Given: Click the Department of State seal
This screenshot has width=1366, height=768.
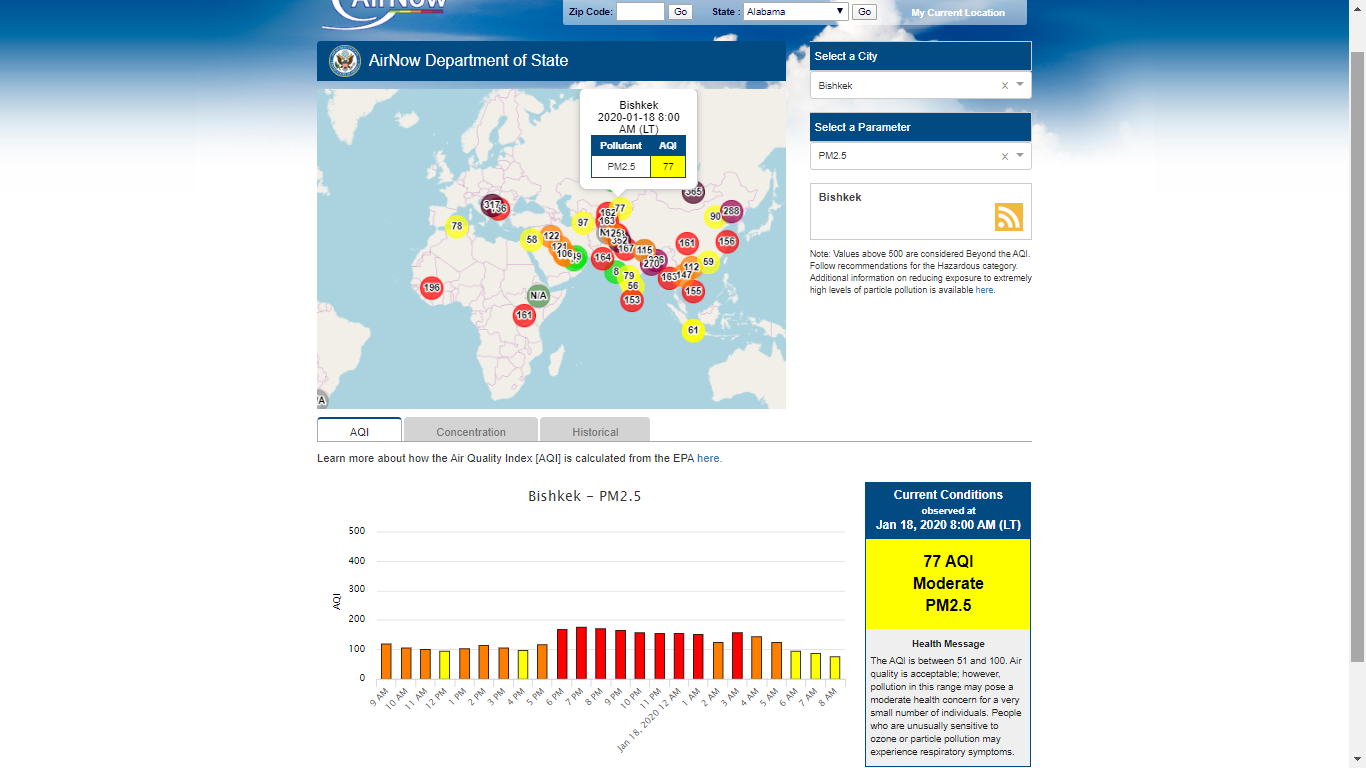Looking at the screenshot, I should (344, 61).
